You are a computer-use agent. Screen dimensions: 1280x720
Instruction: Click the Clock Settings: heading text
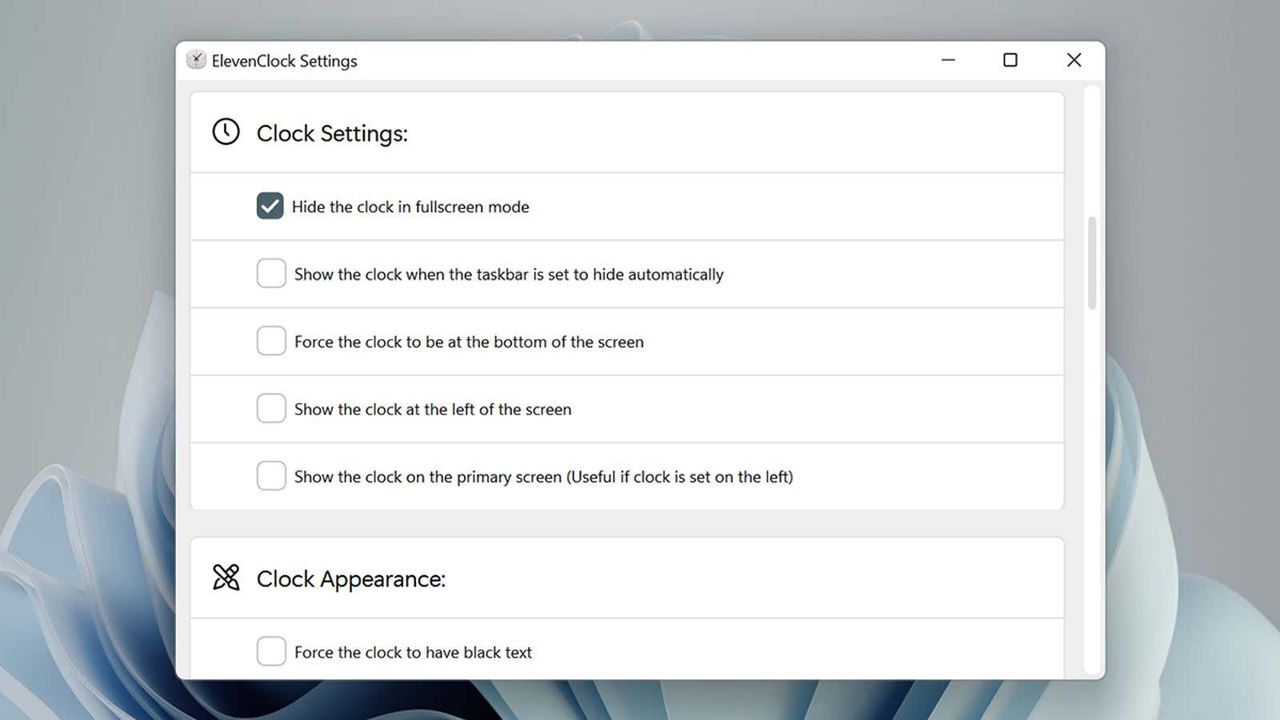(332, 134)
